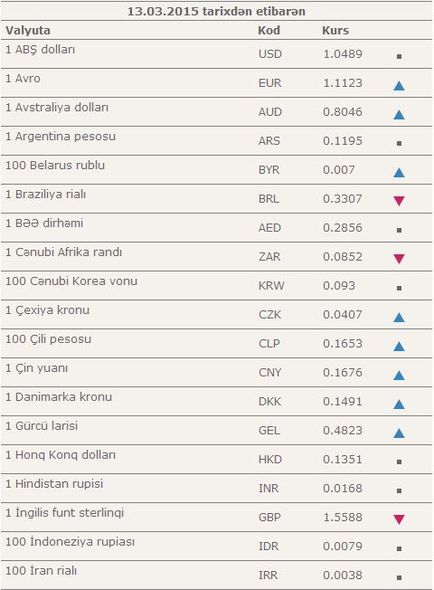Click the red down arrow beside ZAR

click(x=399, y=259)
